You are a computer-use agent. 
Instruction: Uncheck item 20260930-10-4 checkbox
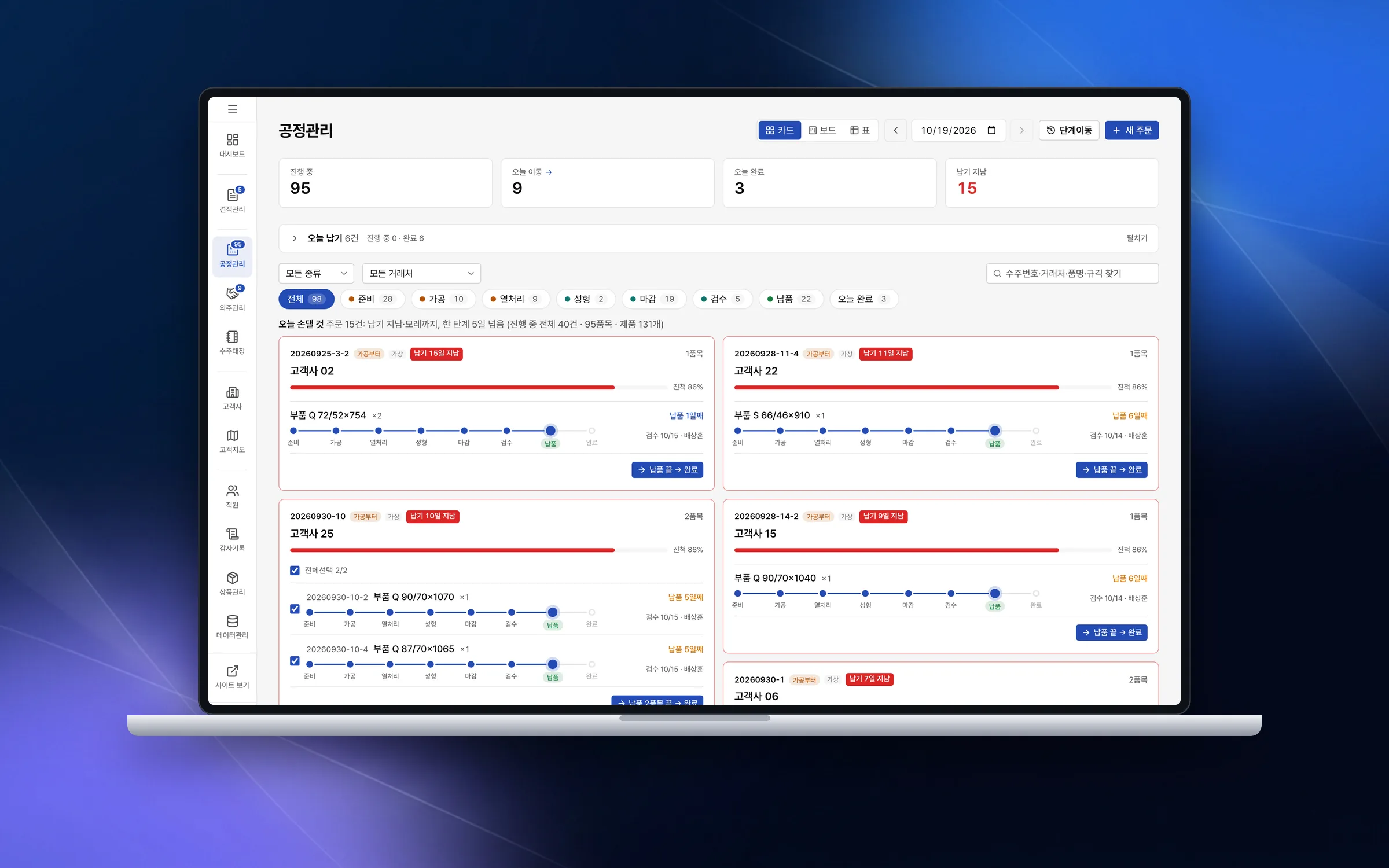pyautogui.click(x=295, y=661)
